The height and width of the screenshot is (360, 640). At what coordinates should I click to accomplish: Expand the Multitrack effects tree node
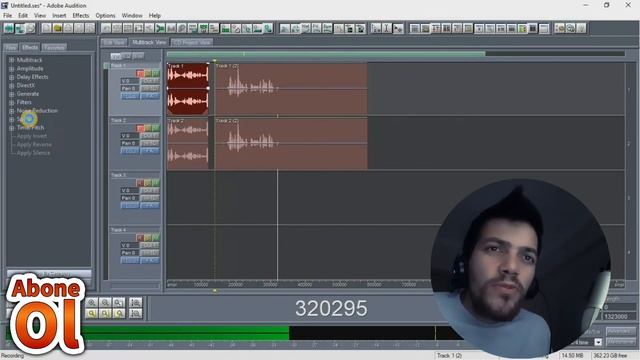(11, 60)
